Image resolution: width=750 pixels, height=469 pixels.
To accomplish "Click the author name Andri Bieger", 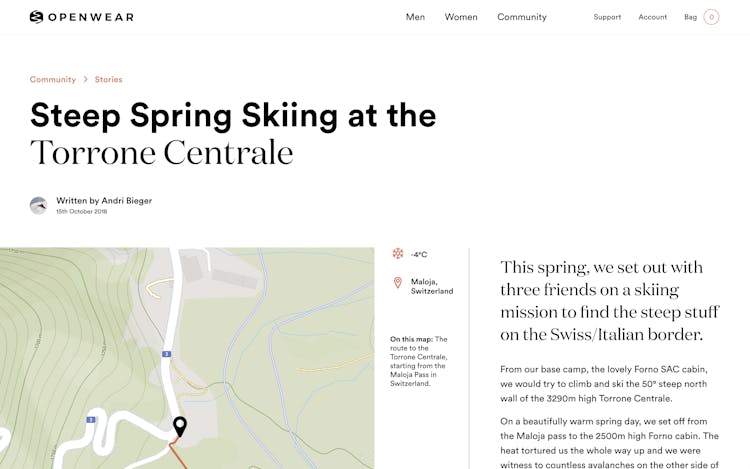I will tap(127, 201).
